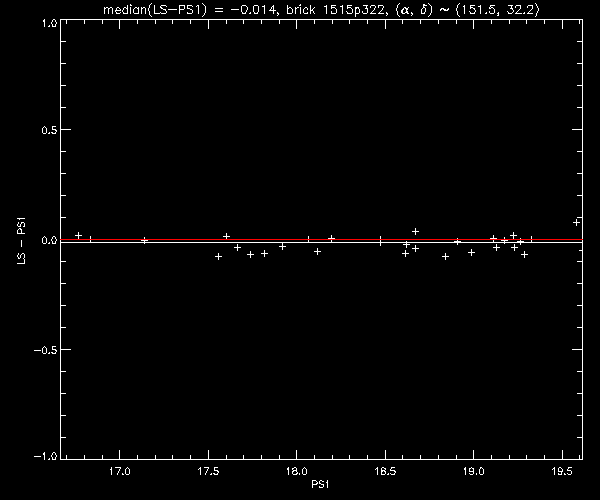Click the plot title with median(LS−PS1) = −0.014
Image resolution: width=600 pixels, height=500 pixels.
(321, 10)
